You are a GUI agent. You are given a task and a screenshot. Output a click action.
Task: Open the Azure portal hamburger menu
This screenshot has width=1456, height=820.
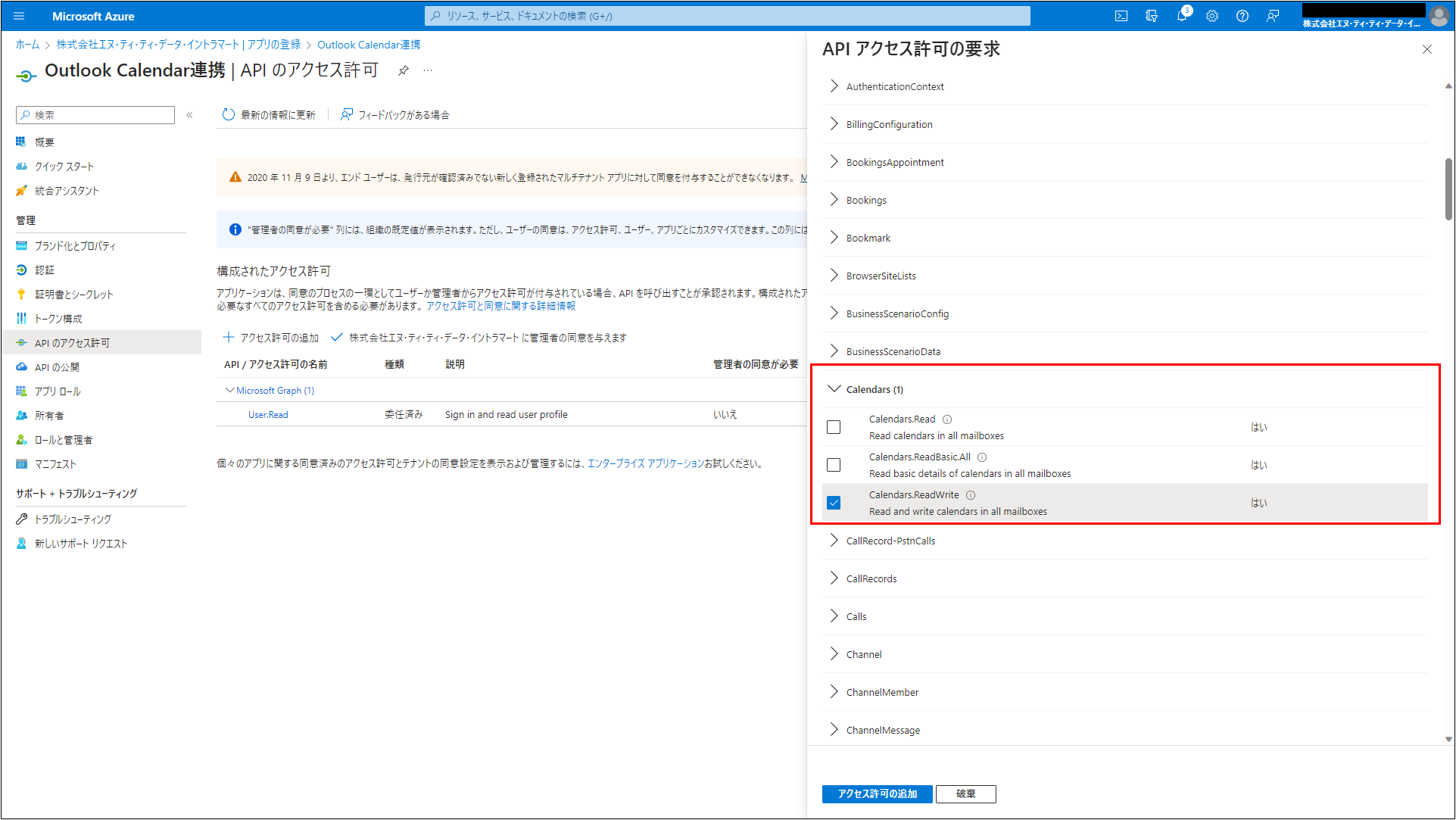coord(20,16)
